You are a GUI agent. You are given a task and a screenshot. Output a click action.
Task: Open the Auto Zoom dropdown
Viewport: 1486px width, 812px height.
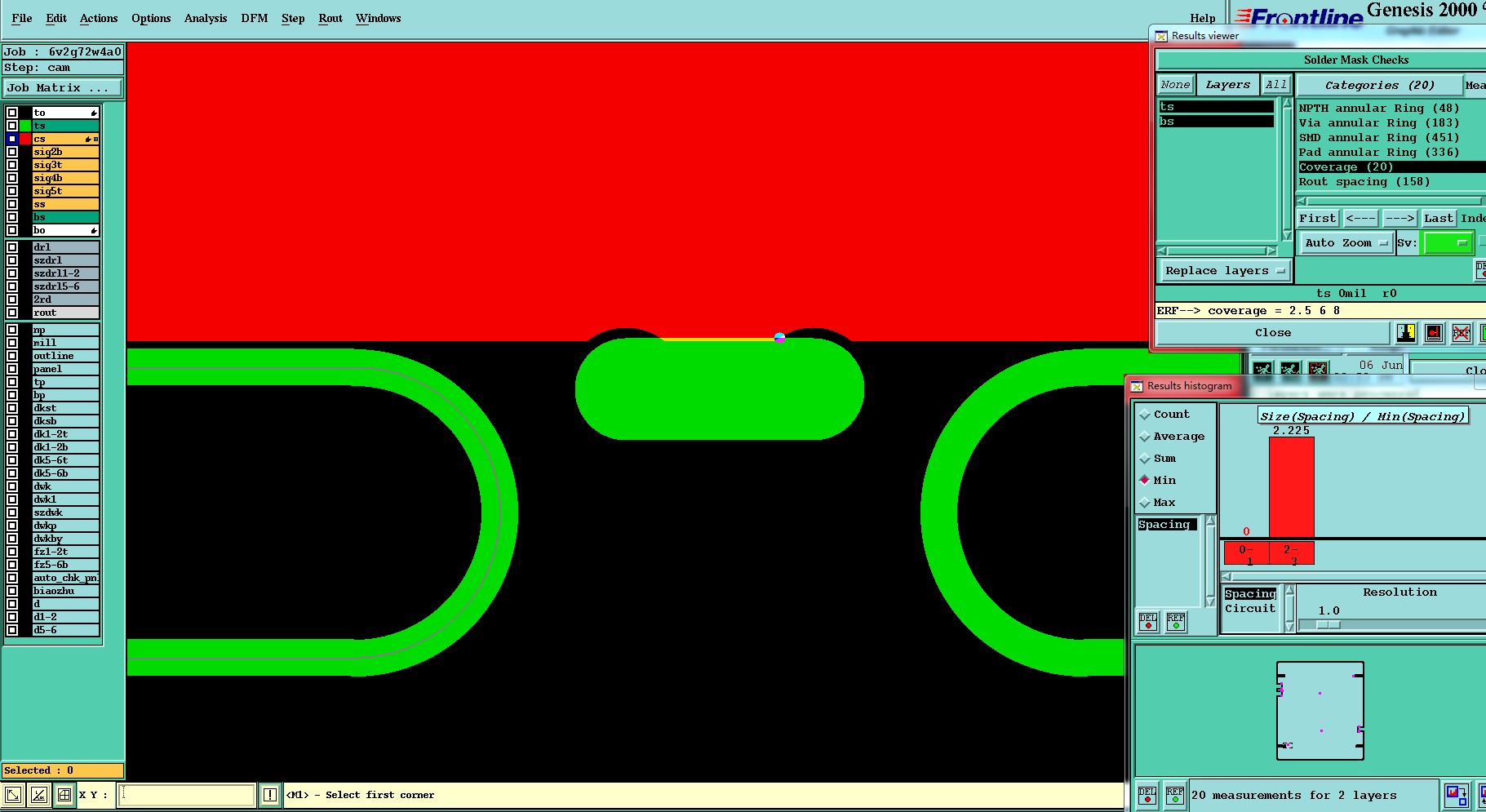(x=1345, y=243)
